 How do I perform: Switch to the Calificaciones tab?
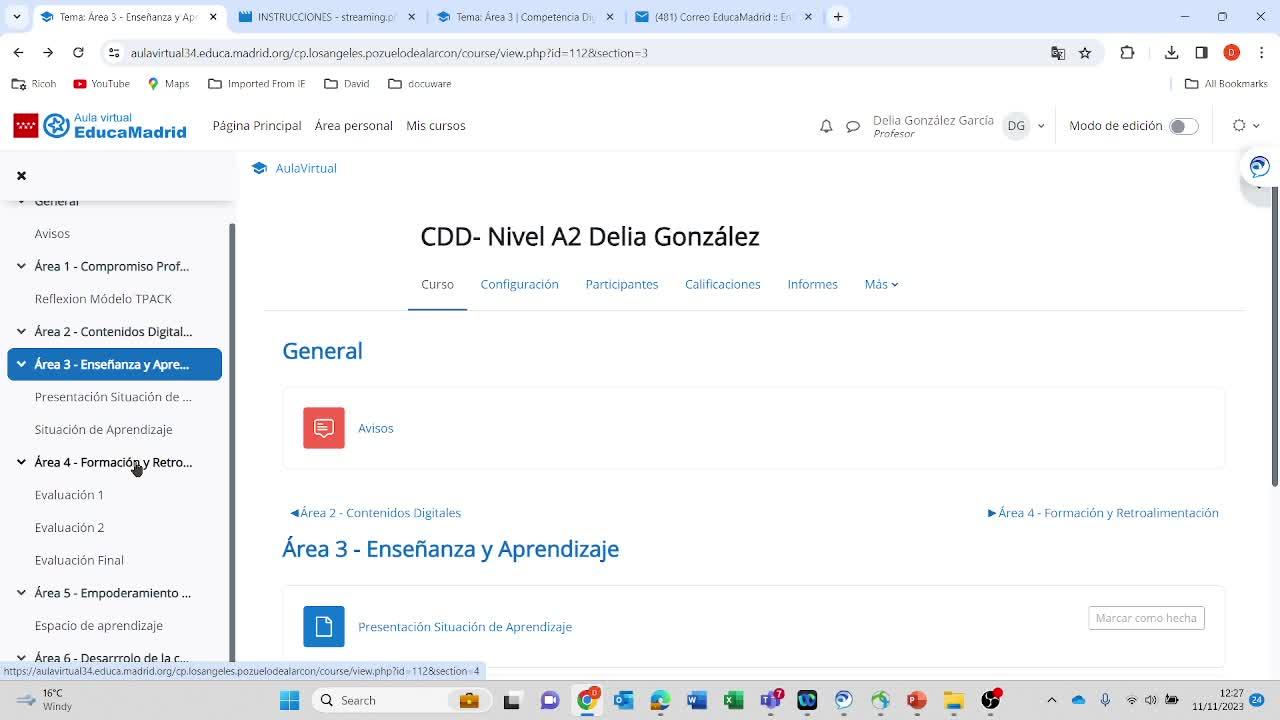pyautogui.click(x=723, y=284)
